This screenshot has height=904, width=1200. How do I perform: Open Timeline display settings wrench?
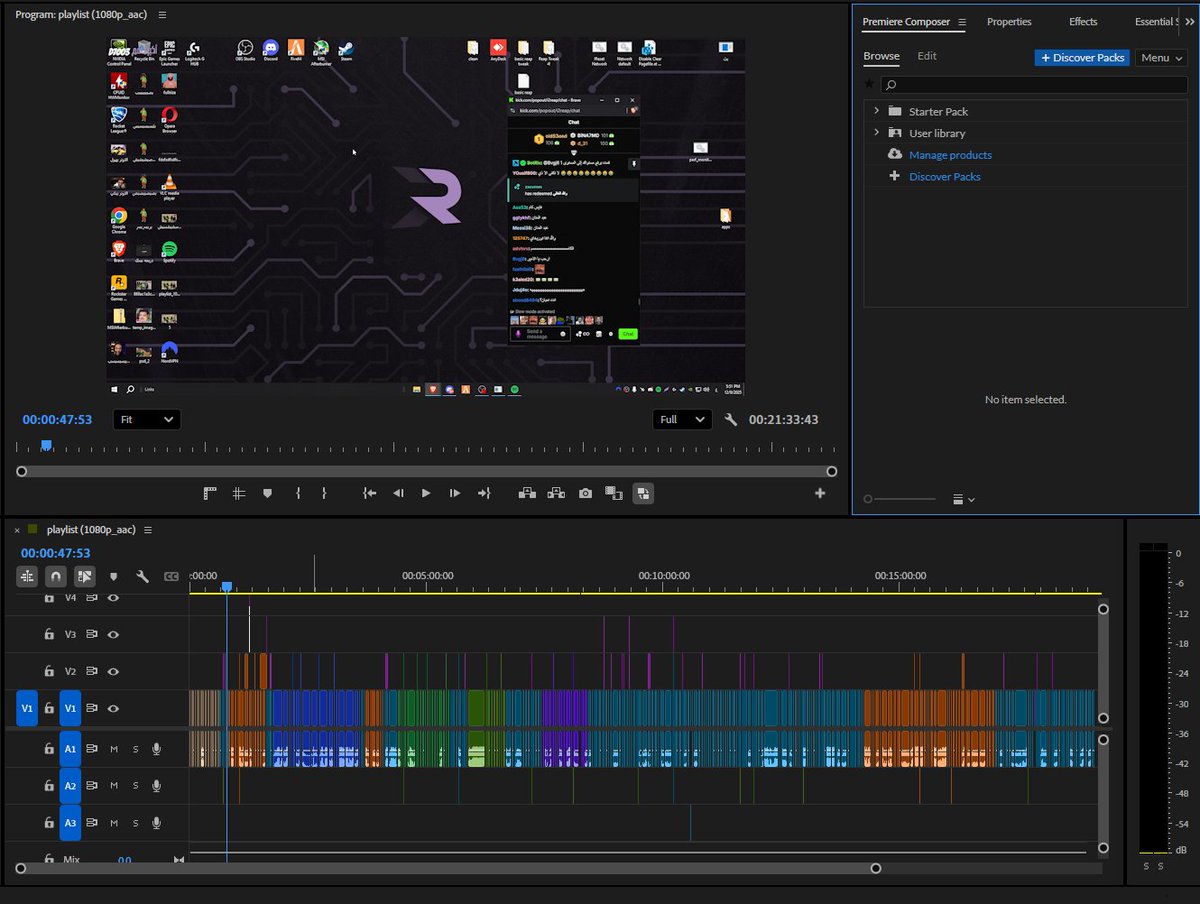click(x=142, y=577)
